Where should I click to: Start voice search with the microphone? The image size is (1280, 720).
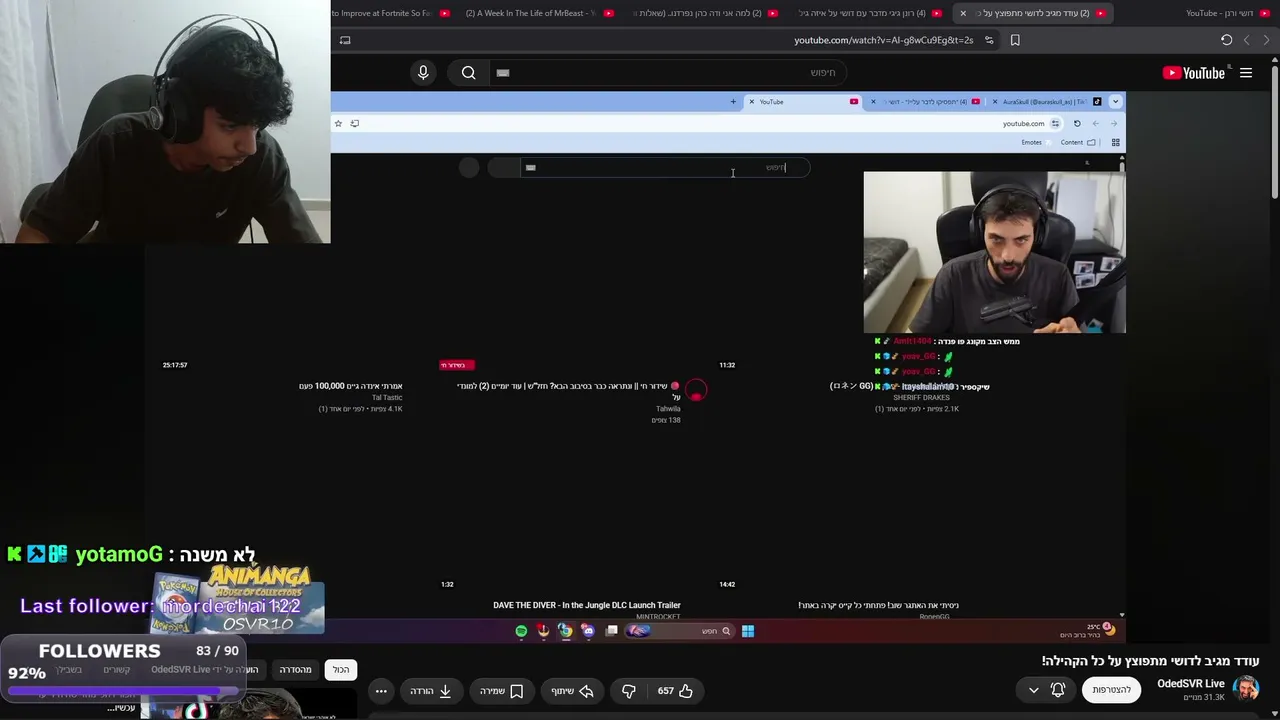point(423,72)
